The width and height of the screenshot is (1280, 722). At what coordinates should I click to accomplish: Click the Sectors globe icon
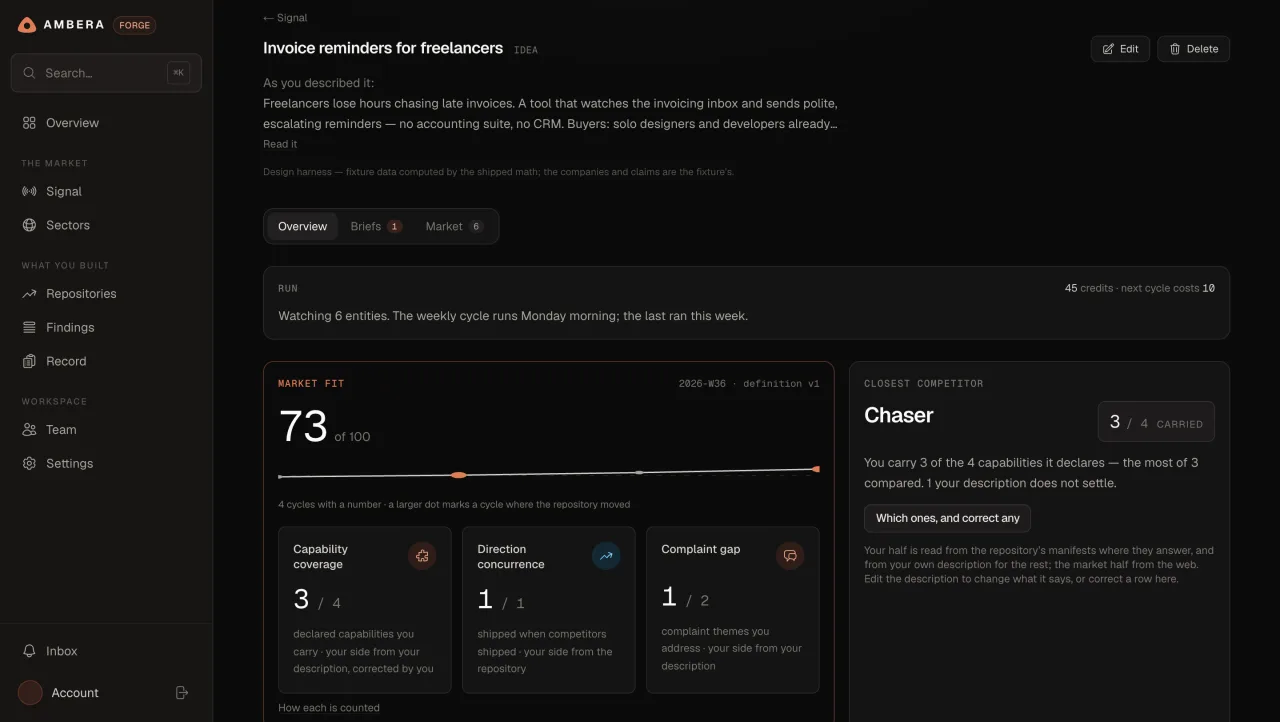coord(29,225)
